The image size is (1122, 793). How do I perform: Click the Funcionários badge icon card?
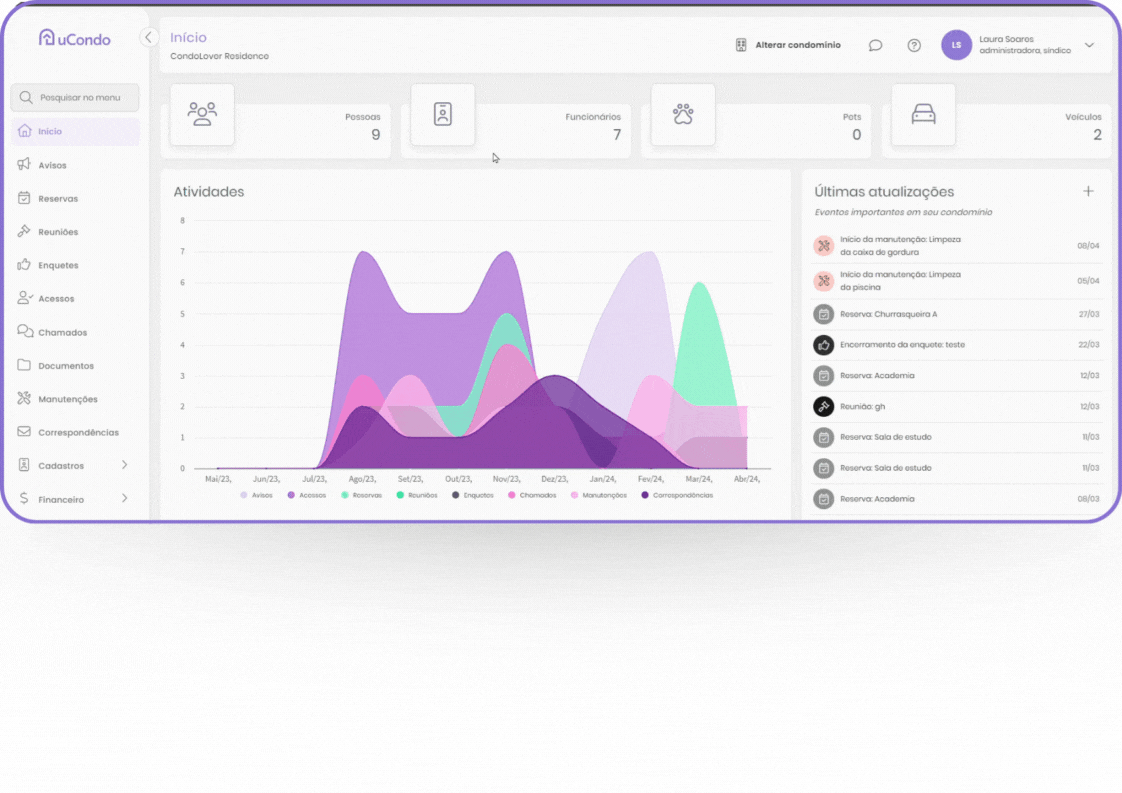[x=443, y=115]
